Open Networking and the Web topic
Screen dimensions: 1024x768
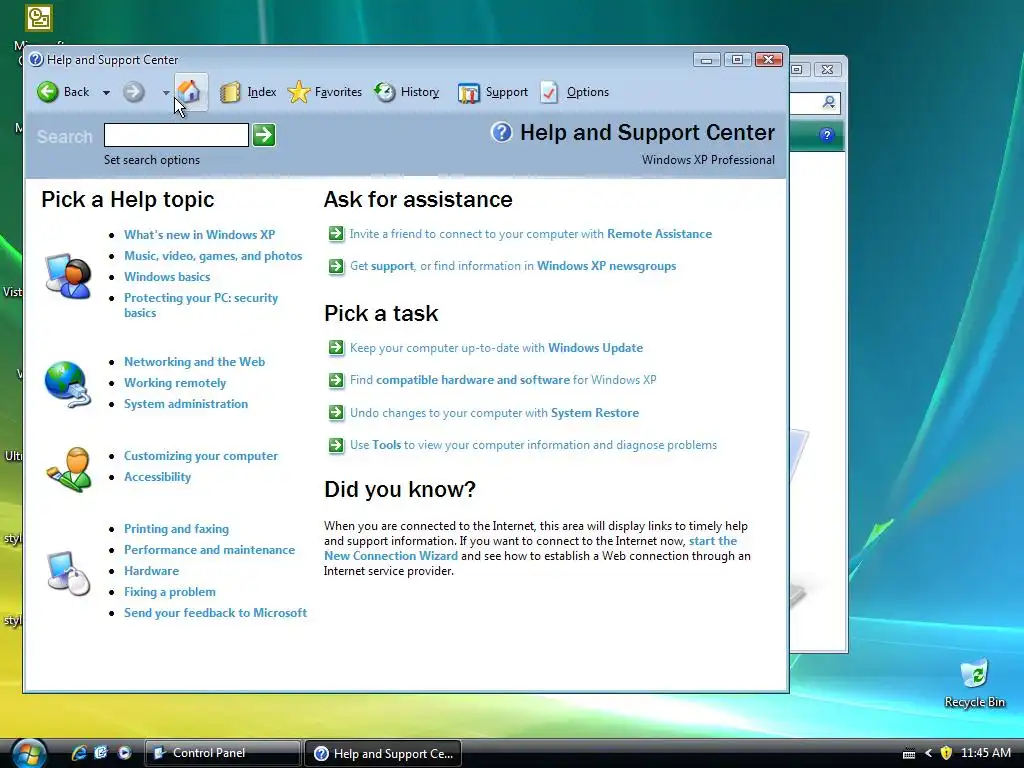coord(195,362)
